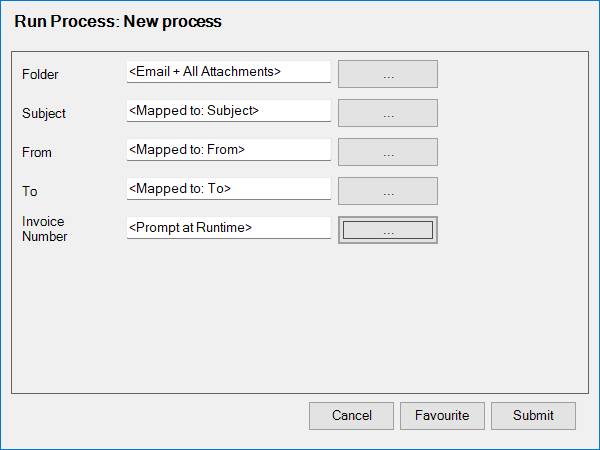Image resolution: width=600 pixels, height=450 pixels.
Task: Click the ellipsis button in the To row
Action: 388,191
